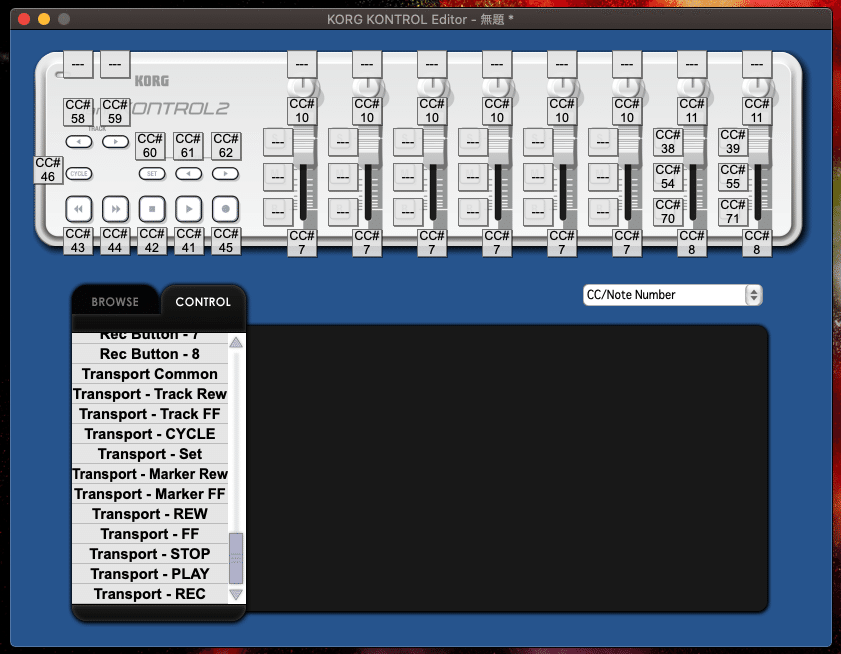This screenshot has height=654, width=841.
Task: Click the list scroll down arrow
Action: click(236, 594)
